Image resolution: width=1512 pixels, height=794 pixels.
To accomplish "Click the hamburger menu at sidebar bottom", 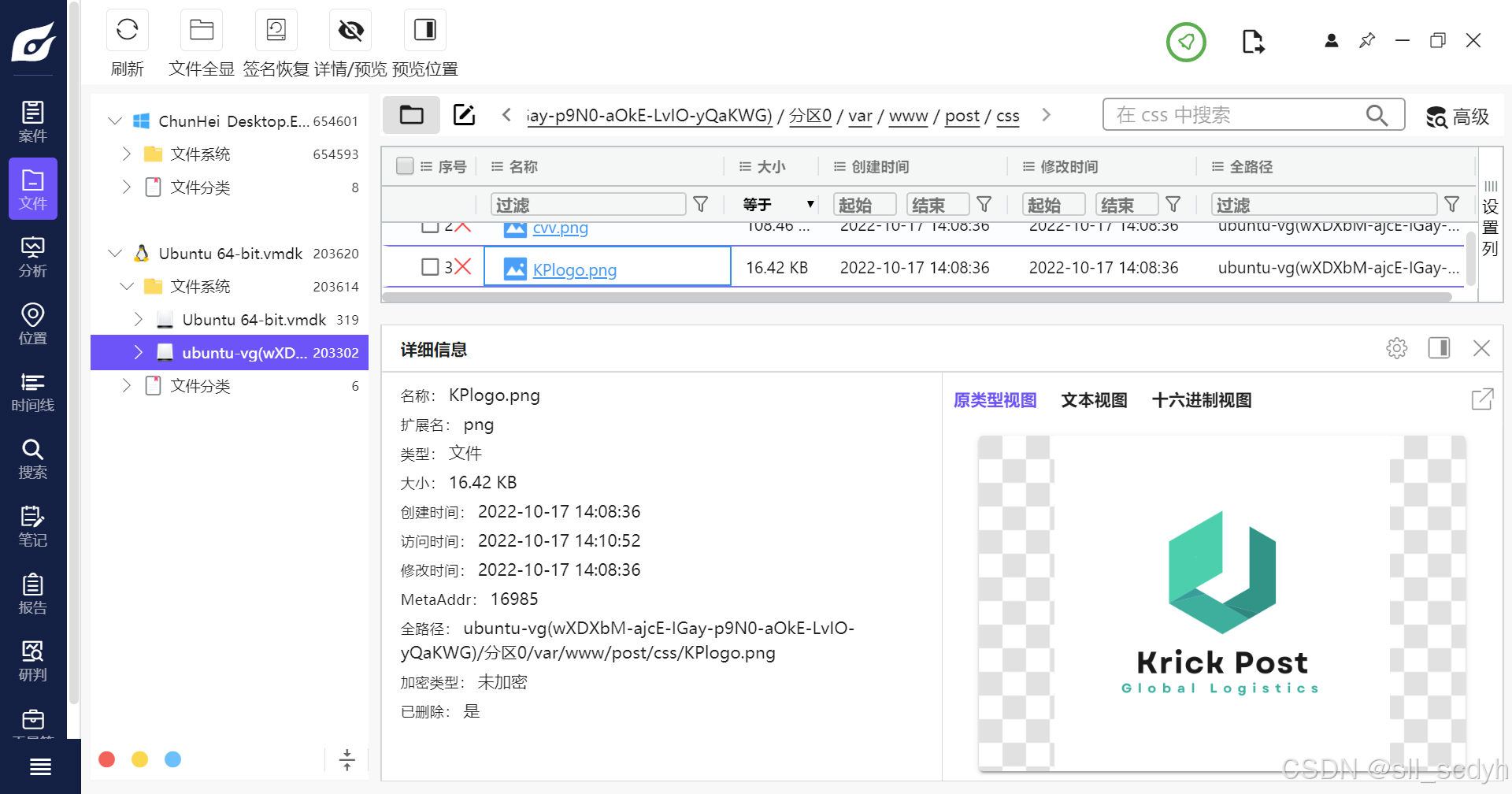I will (40, 766).
